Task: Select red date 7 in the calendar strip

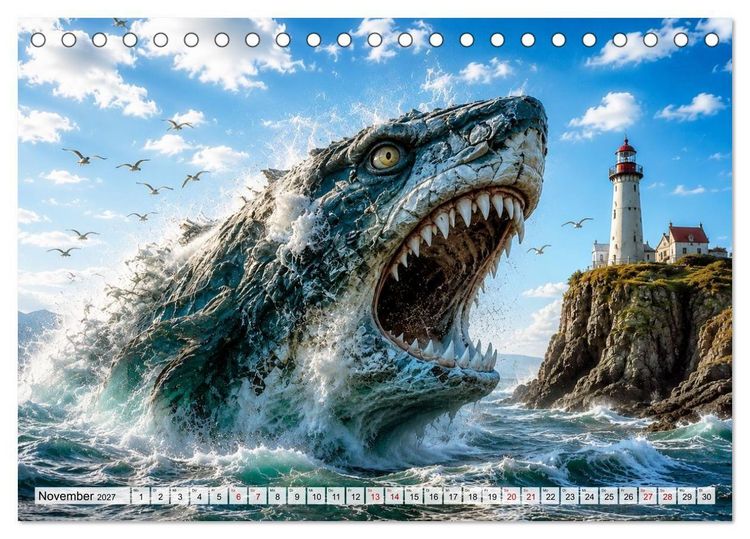Action: [x=258, y=496]
